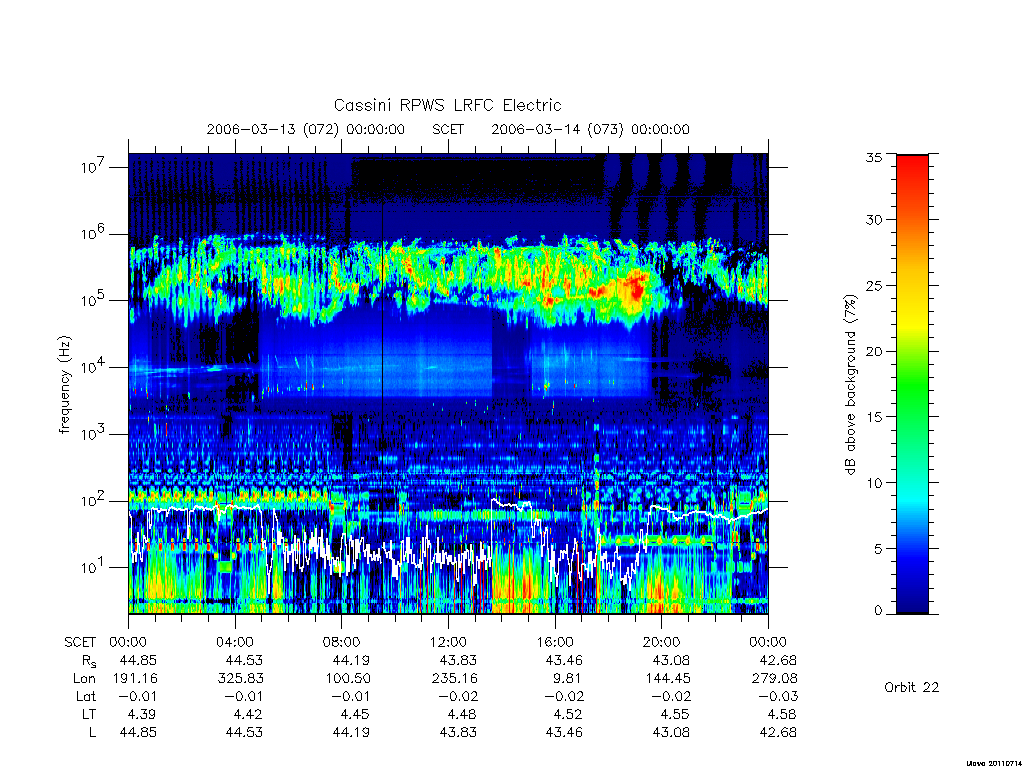Click the Rs value 43.83
Viewport: 1024px width, 768px height.
(x=457, y=660)
